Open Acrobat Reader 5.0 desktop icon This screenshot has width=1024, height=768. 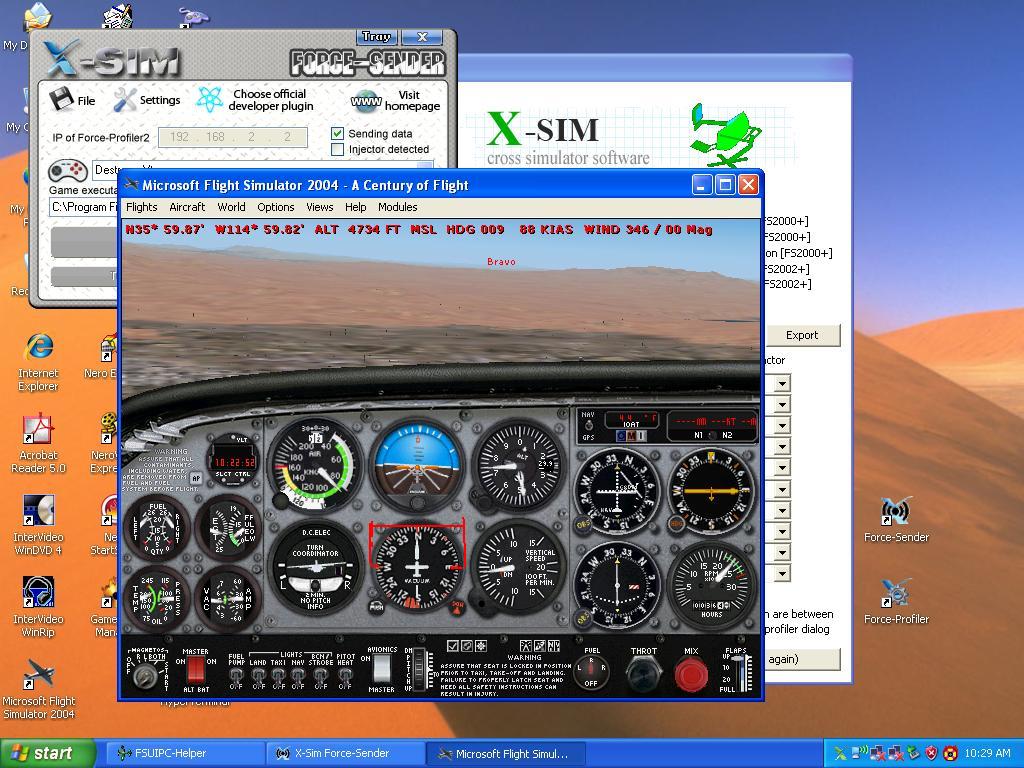coord(39,429)
